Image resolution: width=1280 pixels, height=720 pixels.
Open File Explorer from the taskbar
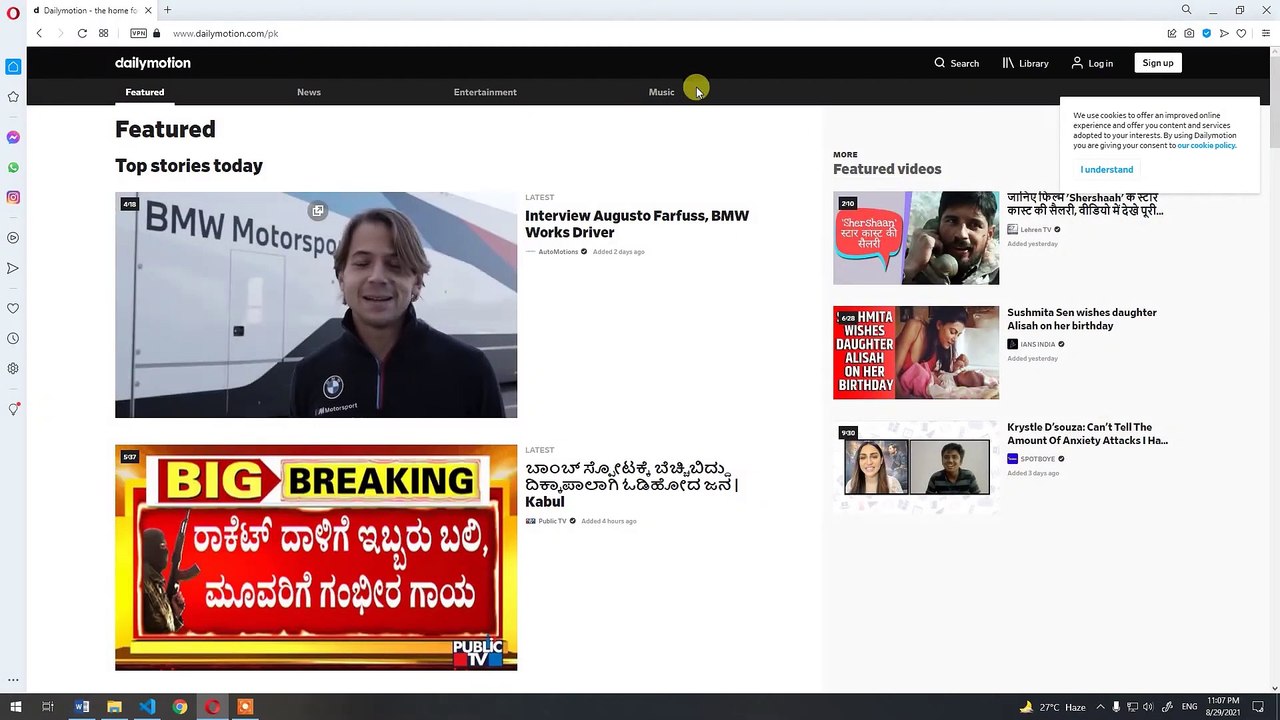coord(114,707)
